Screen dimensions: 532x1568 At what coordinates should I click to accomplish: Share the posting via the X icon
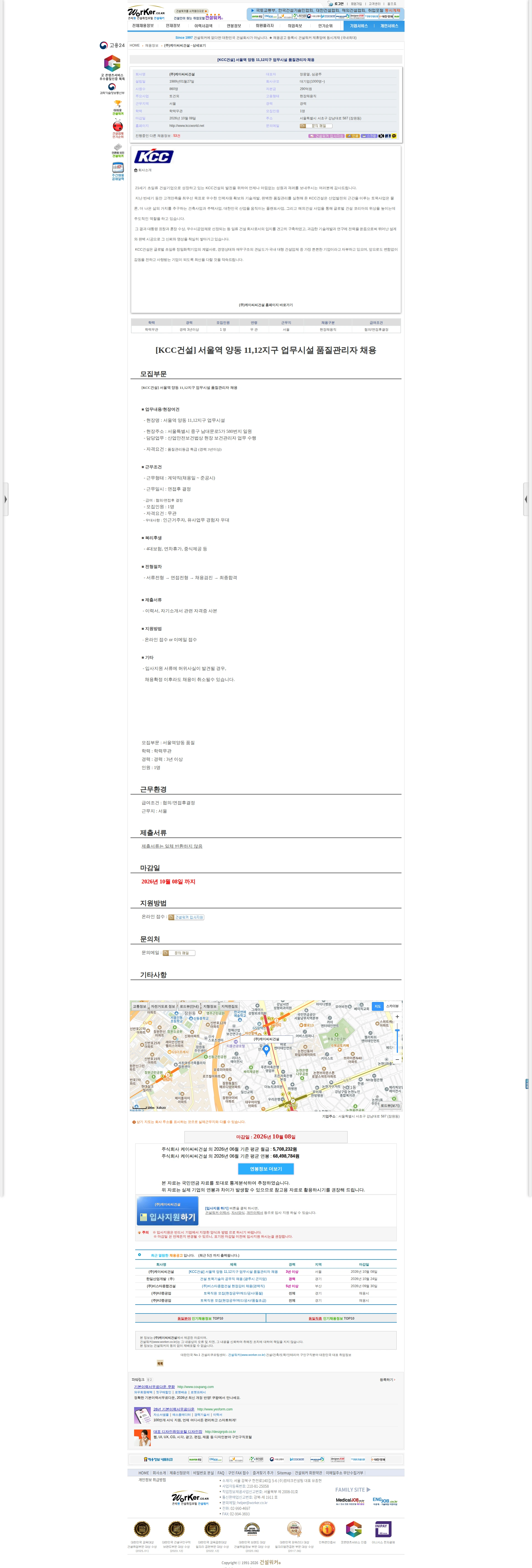[381, 136]
